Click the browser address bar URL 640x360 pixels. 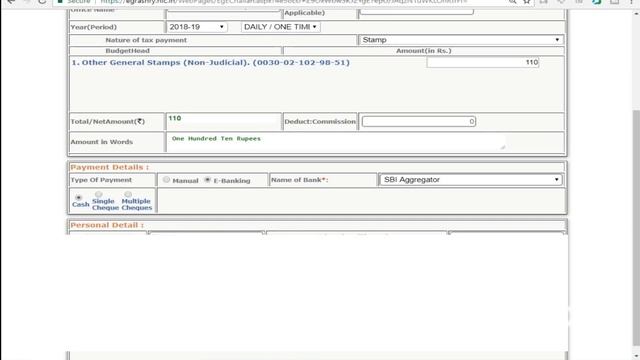pyautogui.click(x=283, y=2)
